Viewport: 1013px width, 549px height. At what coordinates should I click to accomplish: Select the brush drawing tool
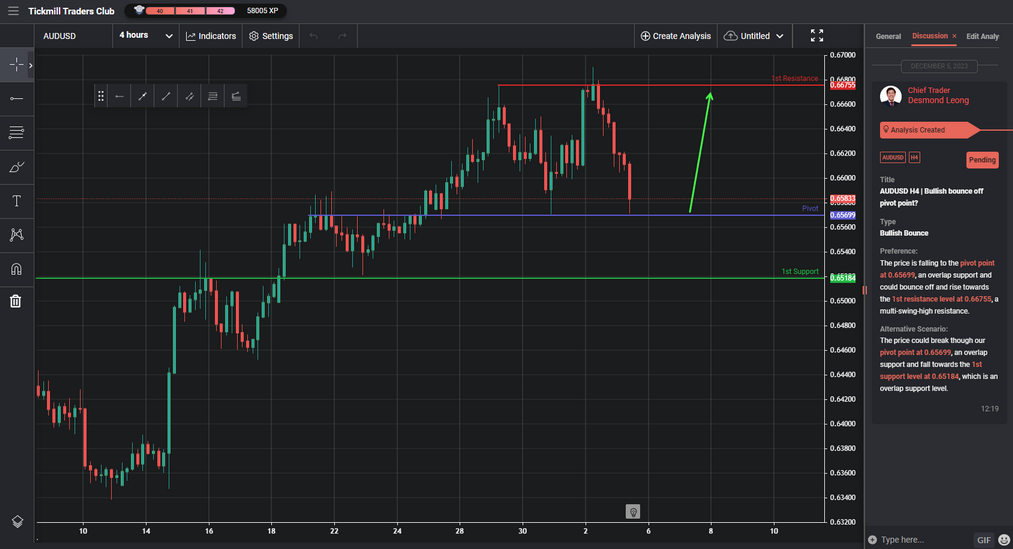click(16, 167)
